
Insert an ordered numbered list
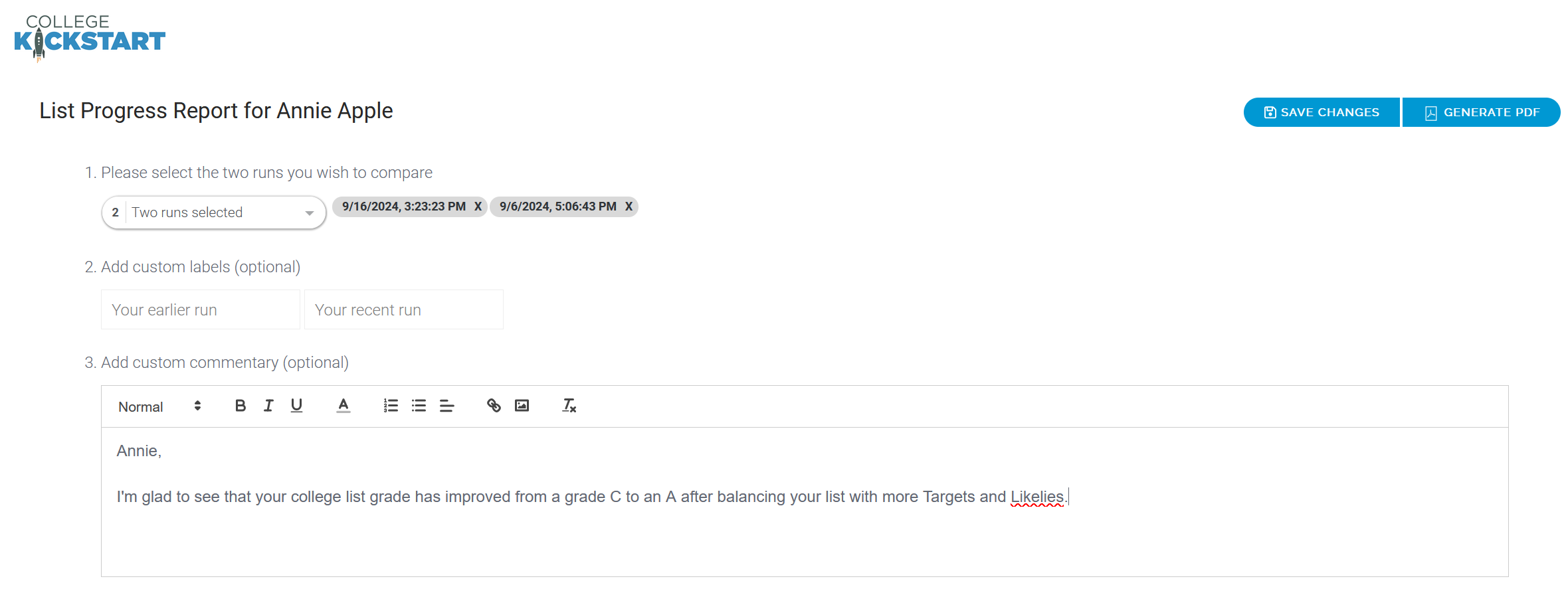tap(391, 406)
